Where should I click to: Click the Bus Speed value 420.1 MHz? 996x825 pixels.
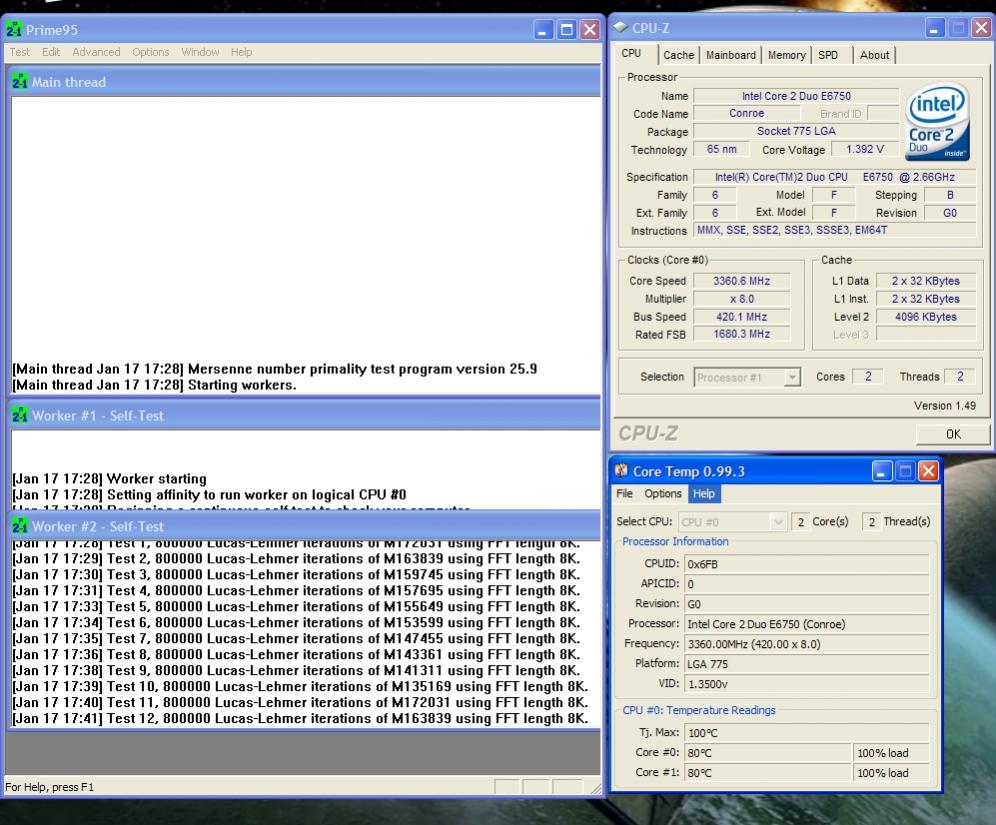741,316
